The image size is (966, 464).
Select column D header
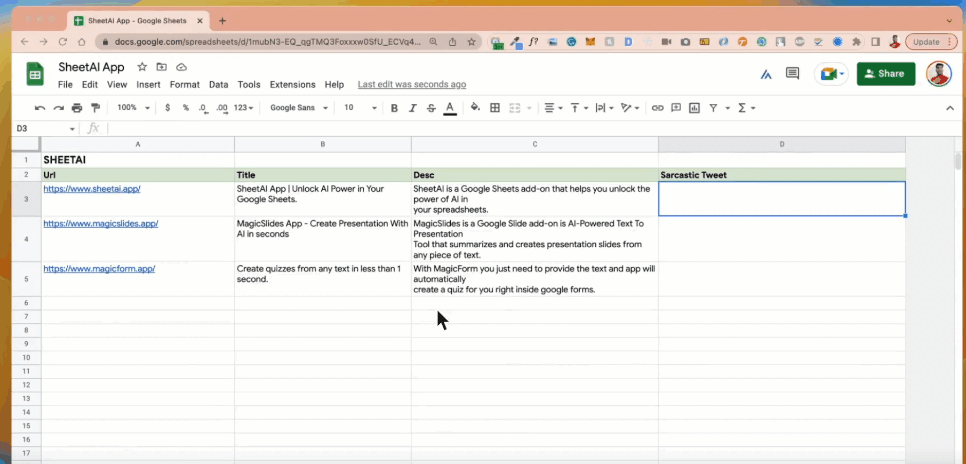[x=782, y=144]
